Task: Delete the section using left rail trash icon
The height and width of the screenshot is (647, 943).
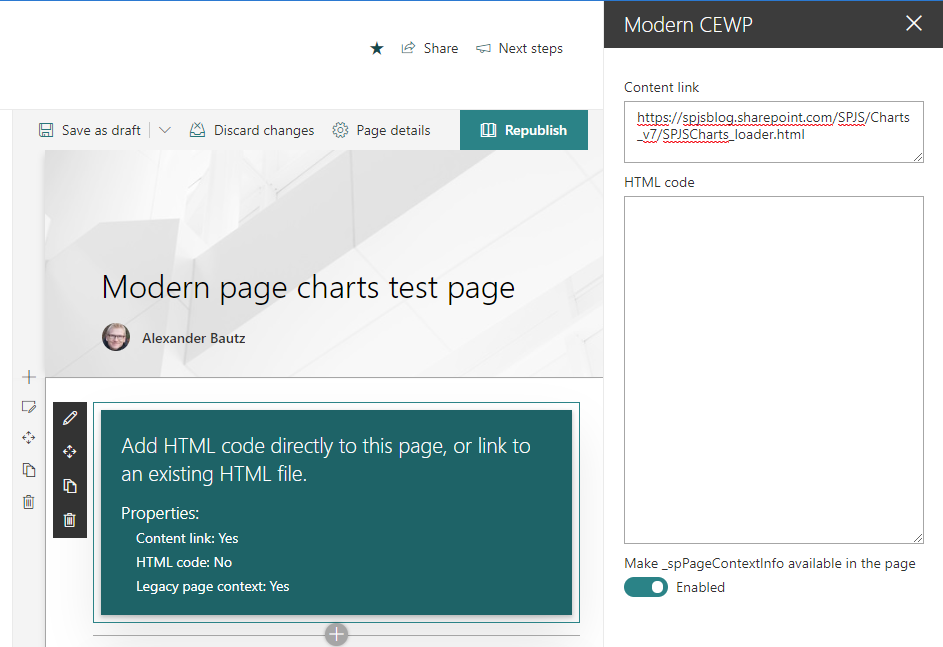Action: [29, 502]
